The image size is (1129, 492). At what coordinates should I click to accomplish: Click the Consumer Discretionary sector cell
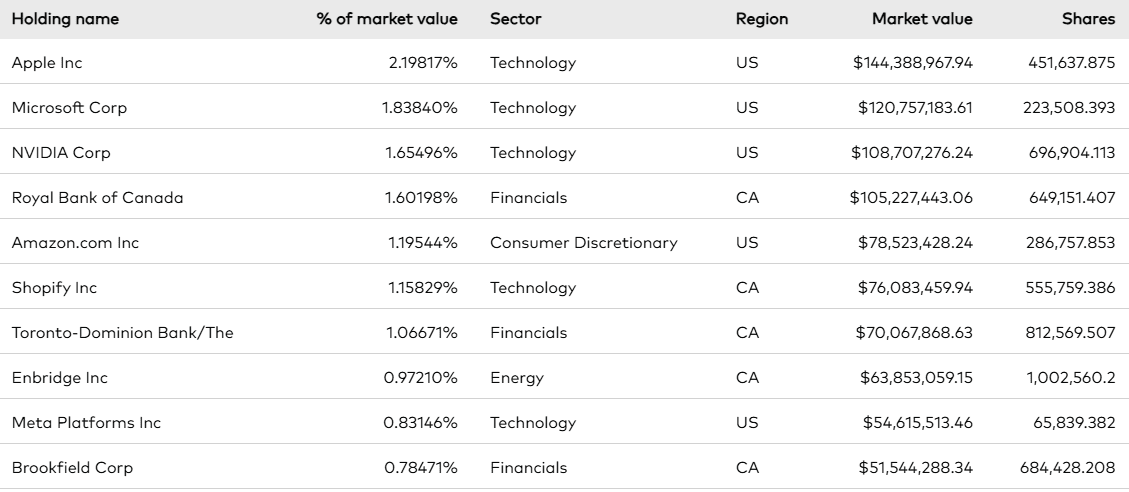pyautogui.click(x=583, y=243)
